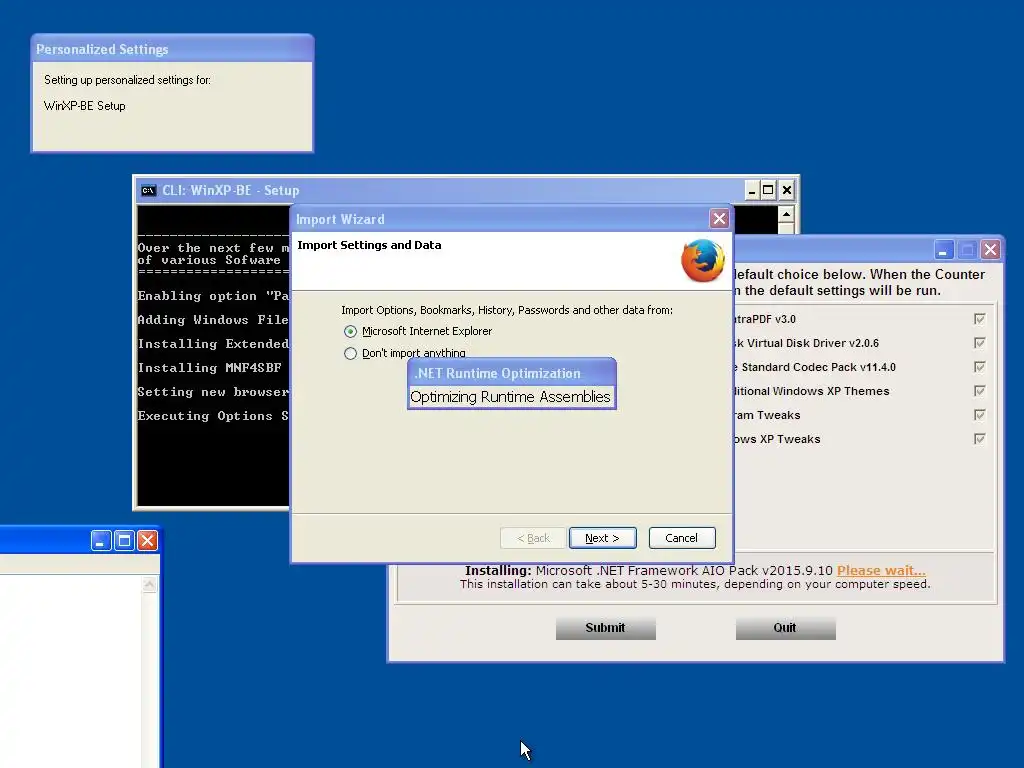1024x768 pixels.
Task: Toggle additional Windows XP Themes checkbox
Action: [979, 391]
